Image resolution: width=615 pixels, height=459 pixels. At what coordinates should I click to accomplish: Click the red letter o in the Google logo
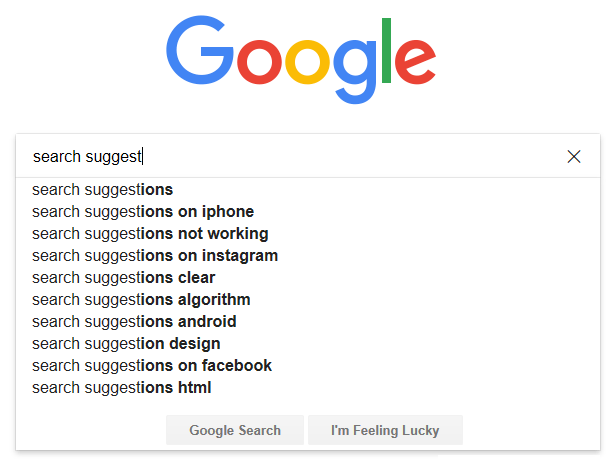[x=259, y=62]
